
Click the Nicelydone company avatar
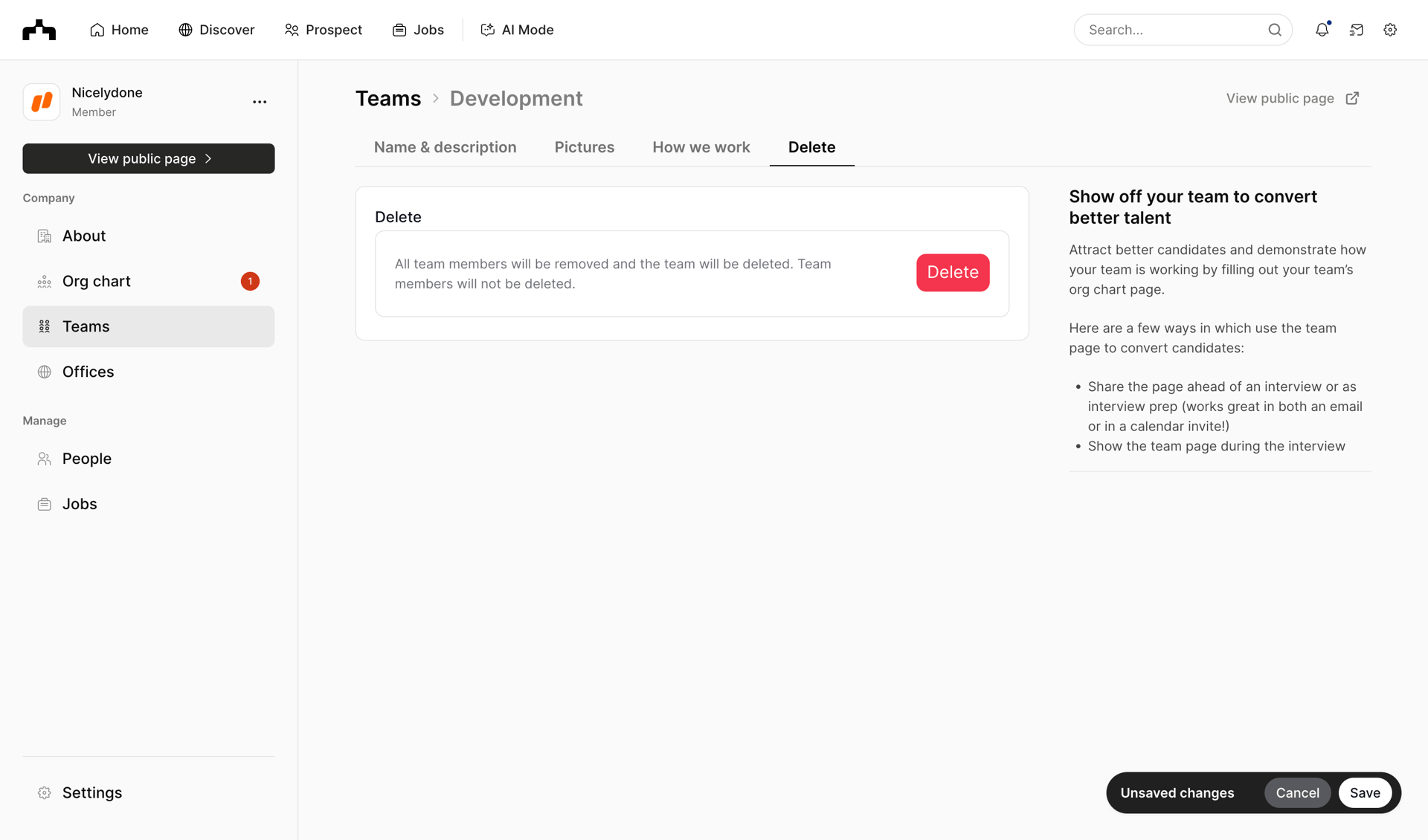coord(41,102)
